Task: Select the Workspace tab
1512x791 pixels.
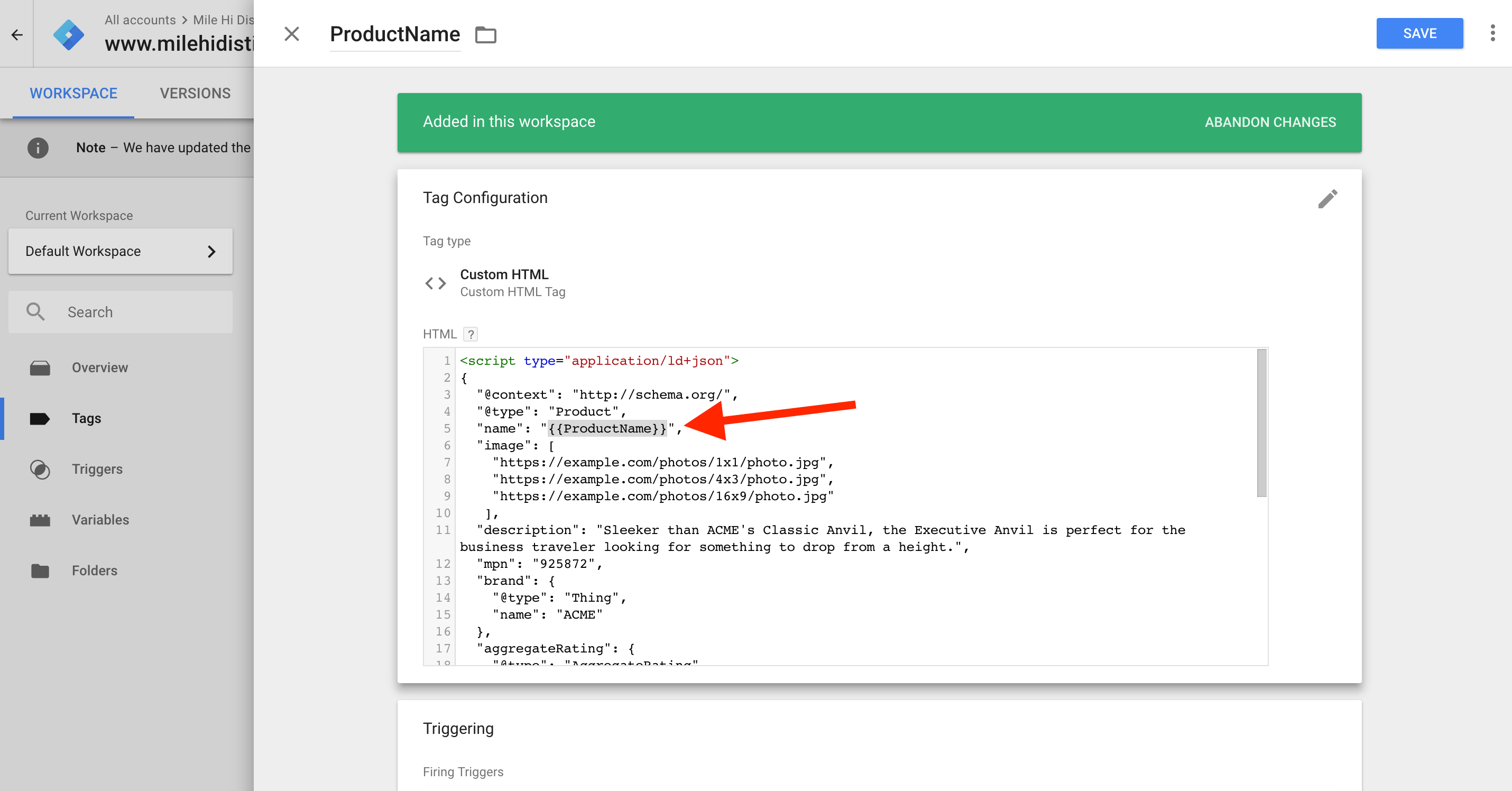Action: point(73,93)
